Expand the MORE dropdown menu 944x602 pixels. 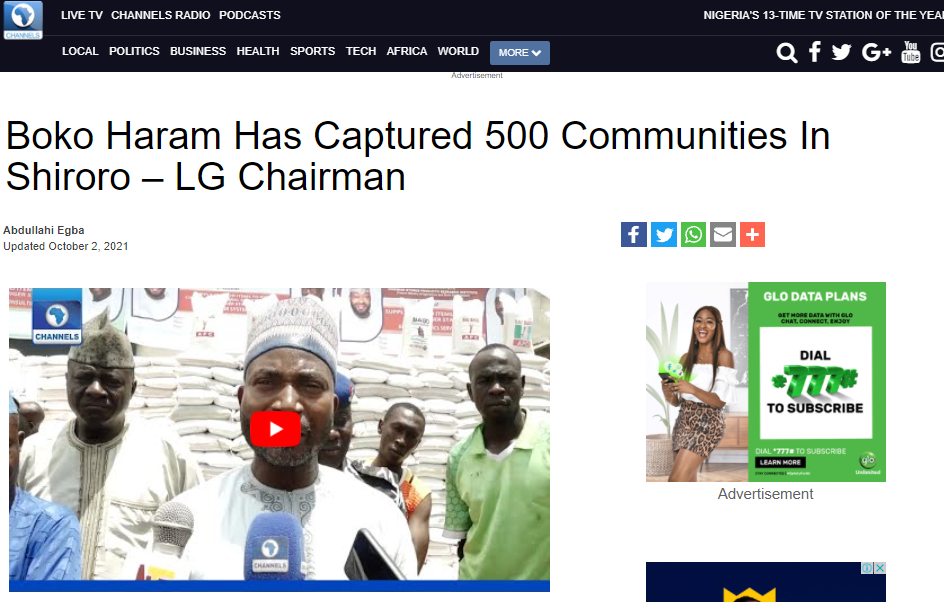[x=520, y=53]
